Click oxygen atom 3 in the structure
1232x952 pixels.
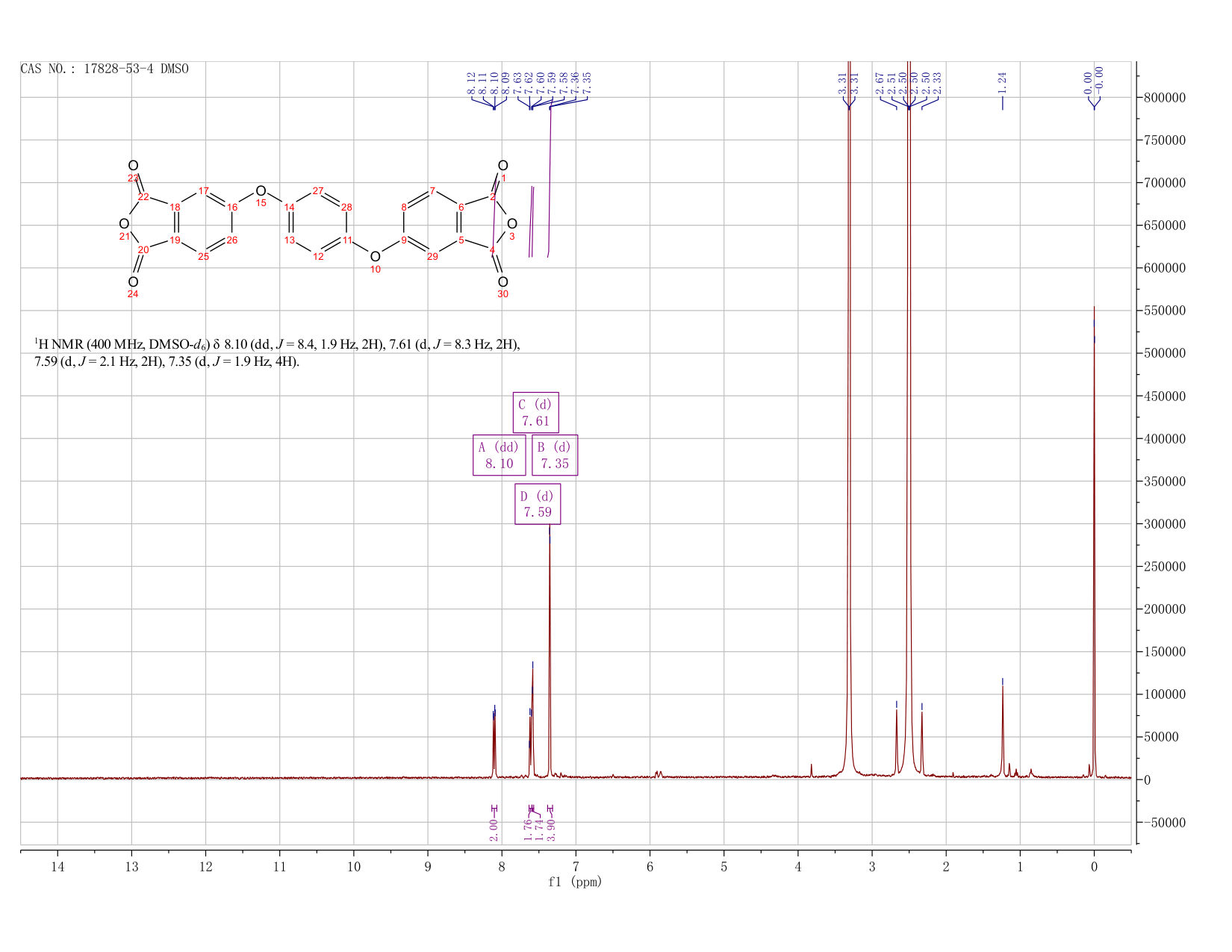coord(511,224)
